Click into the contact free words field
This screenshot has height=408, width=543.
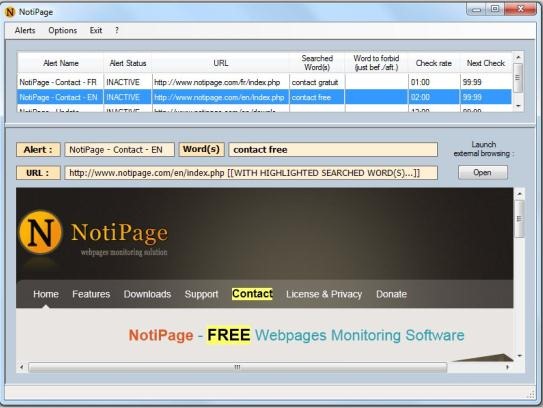(333, 150)
